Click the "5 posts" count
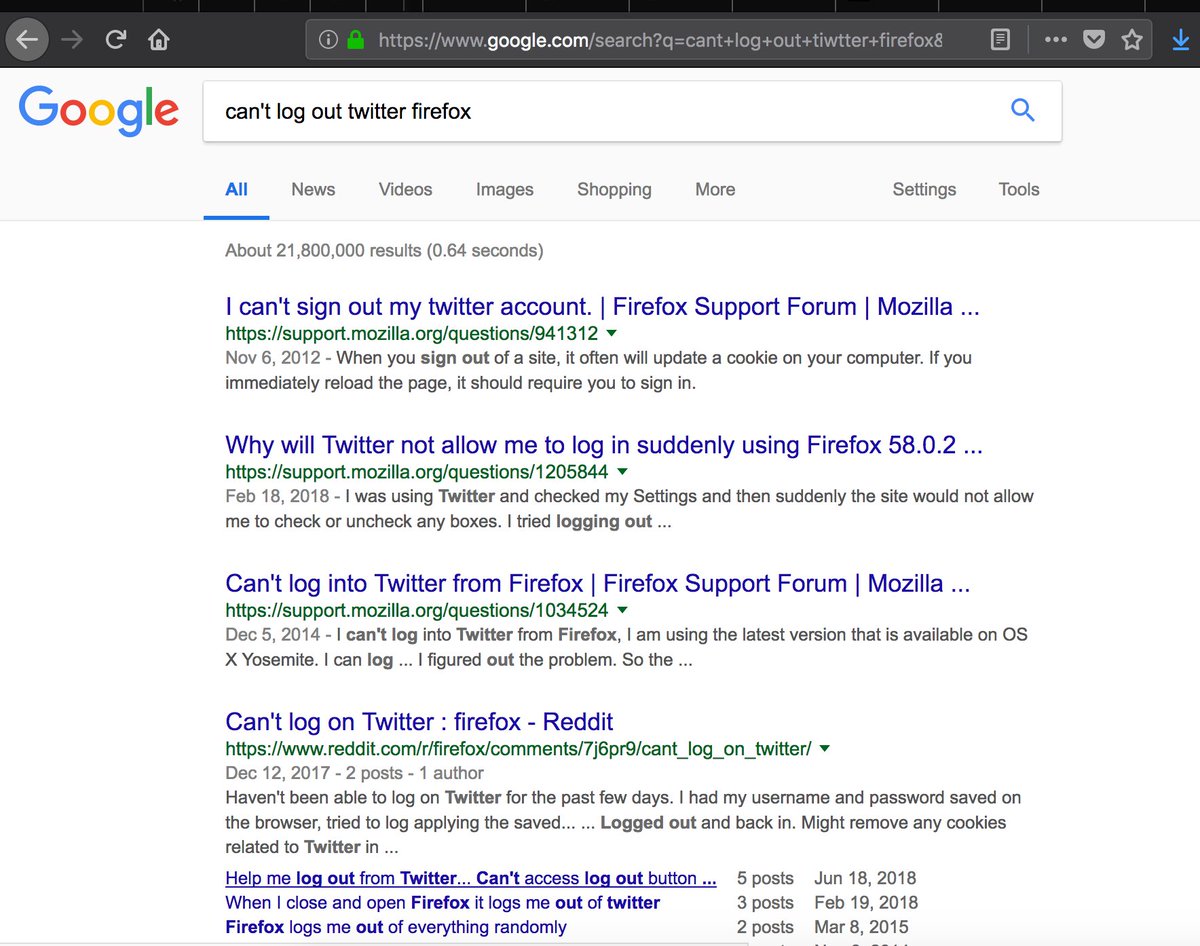This screenshot has height=946, width=1200. coord(765,878)
